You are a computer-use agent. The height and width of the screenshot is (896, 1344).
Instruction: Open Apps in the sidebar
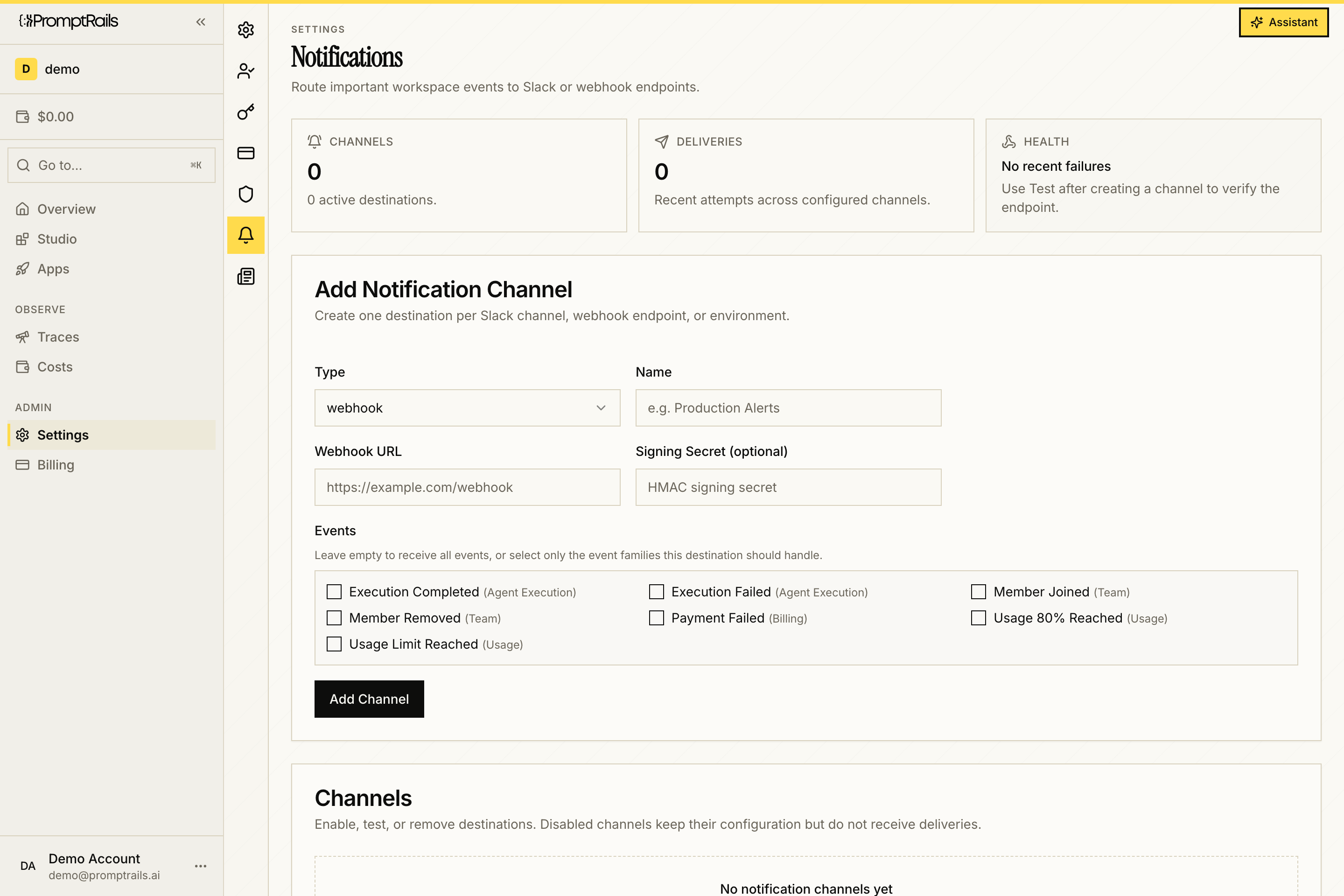point(112,269)
